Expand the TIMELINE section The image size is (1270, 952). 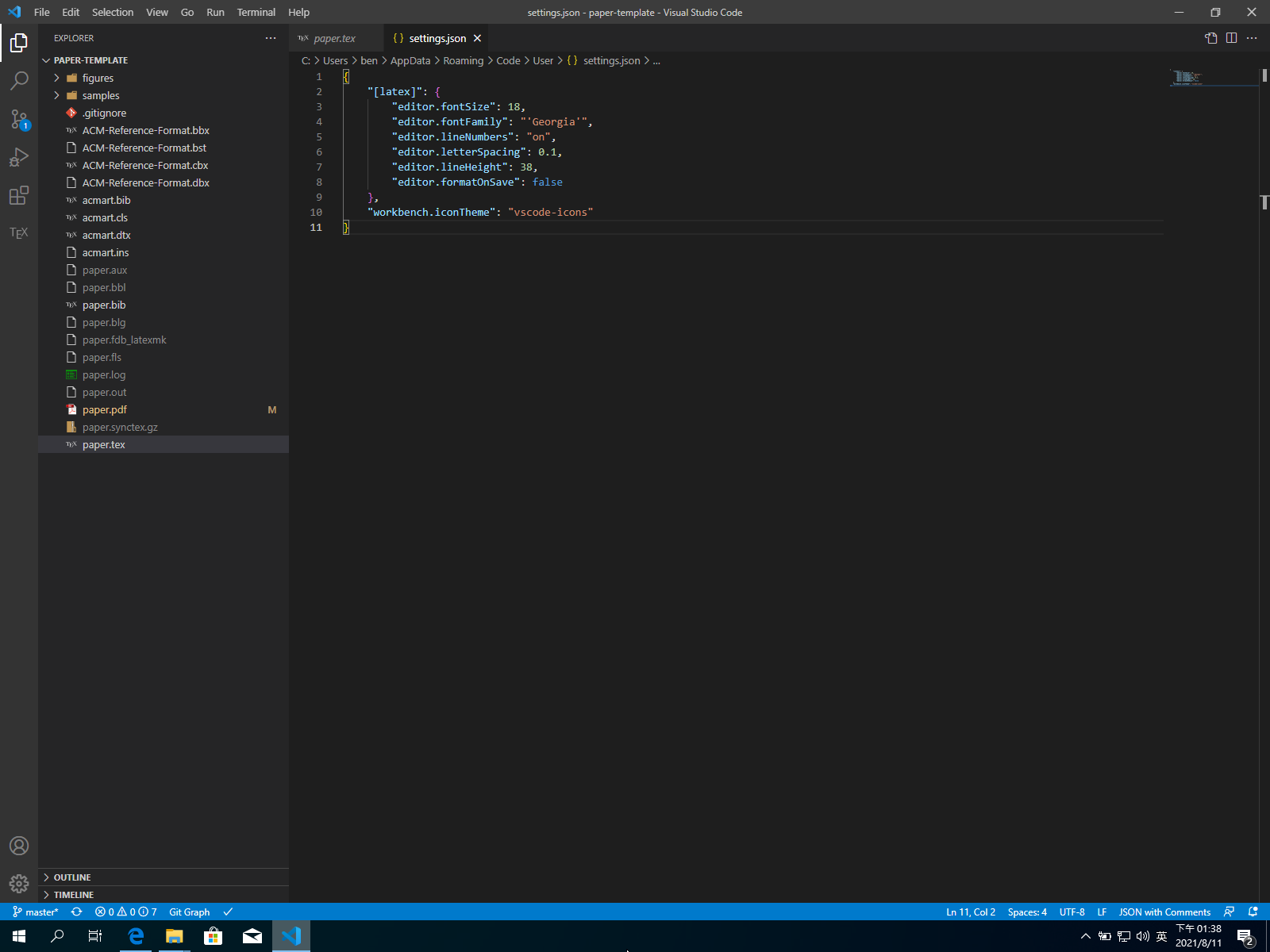(x=74, y=895)
